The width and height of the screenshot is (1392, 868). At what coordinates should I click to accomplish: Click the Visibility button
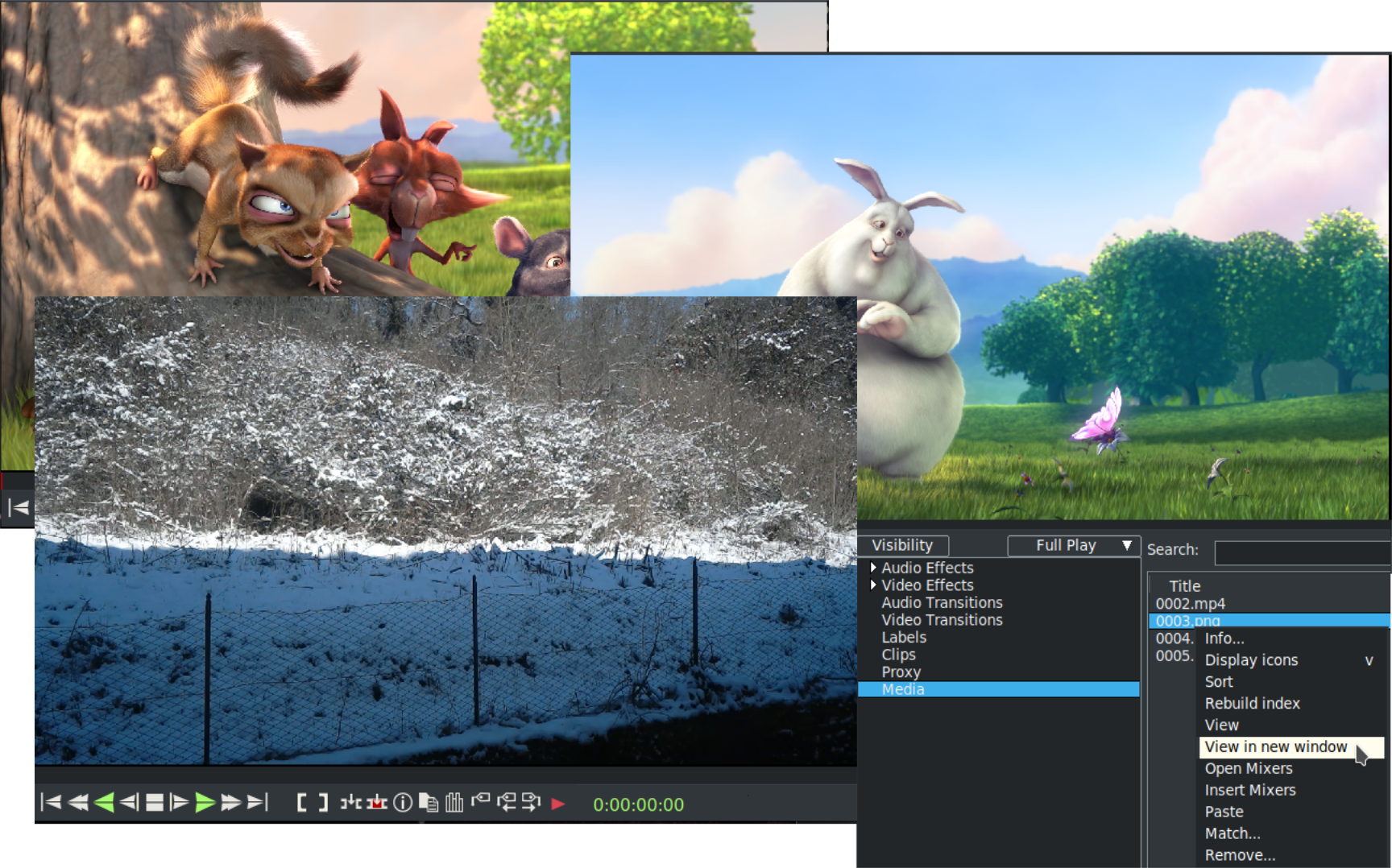pos(903,545)
